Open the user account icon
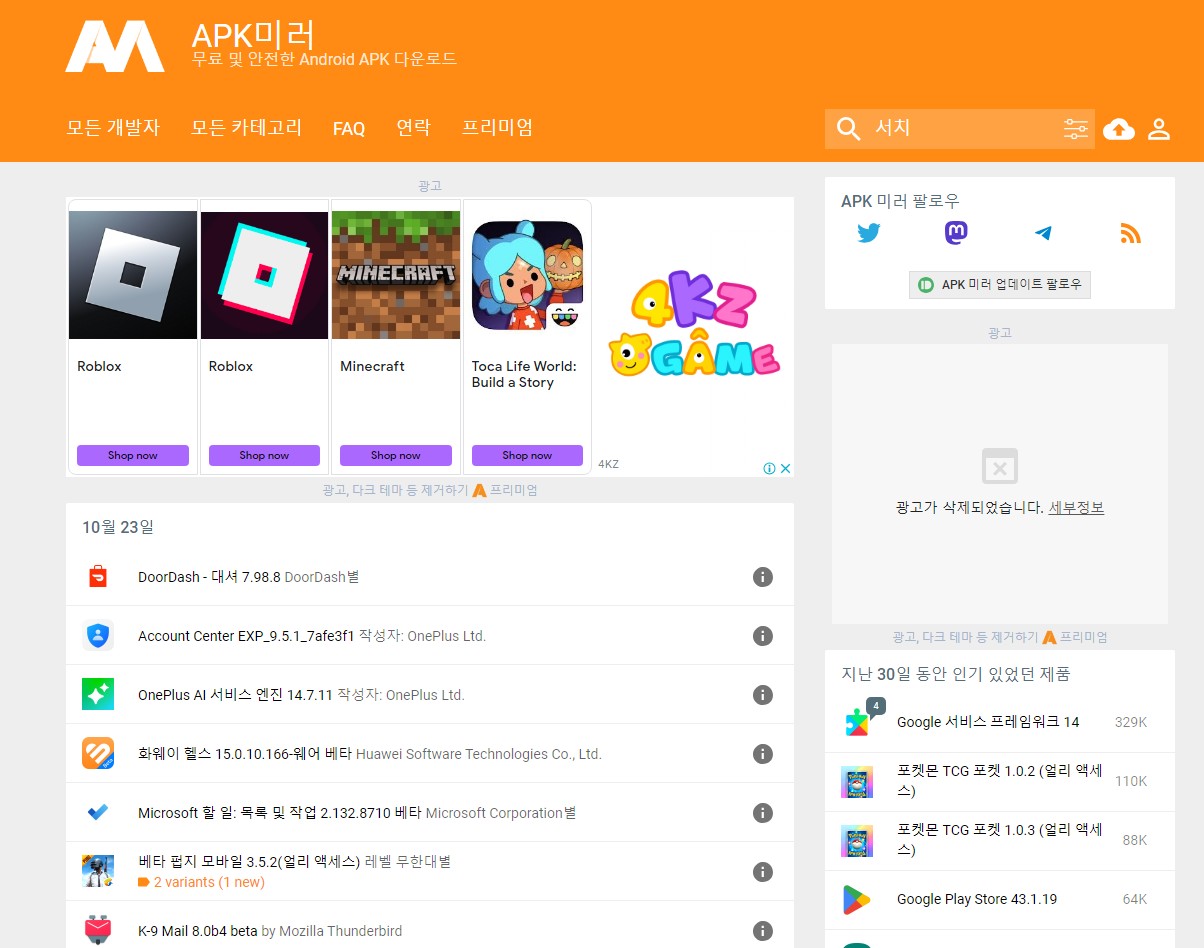This screenshot has height=948, width=1204. tap(1159, 129)
